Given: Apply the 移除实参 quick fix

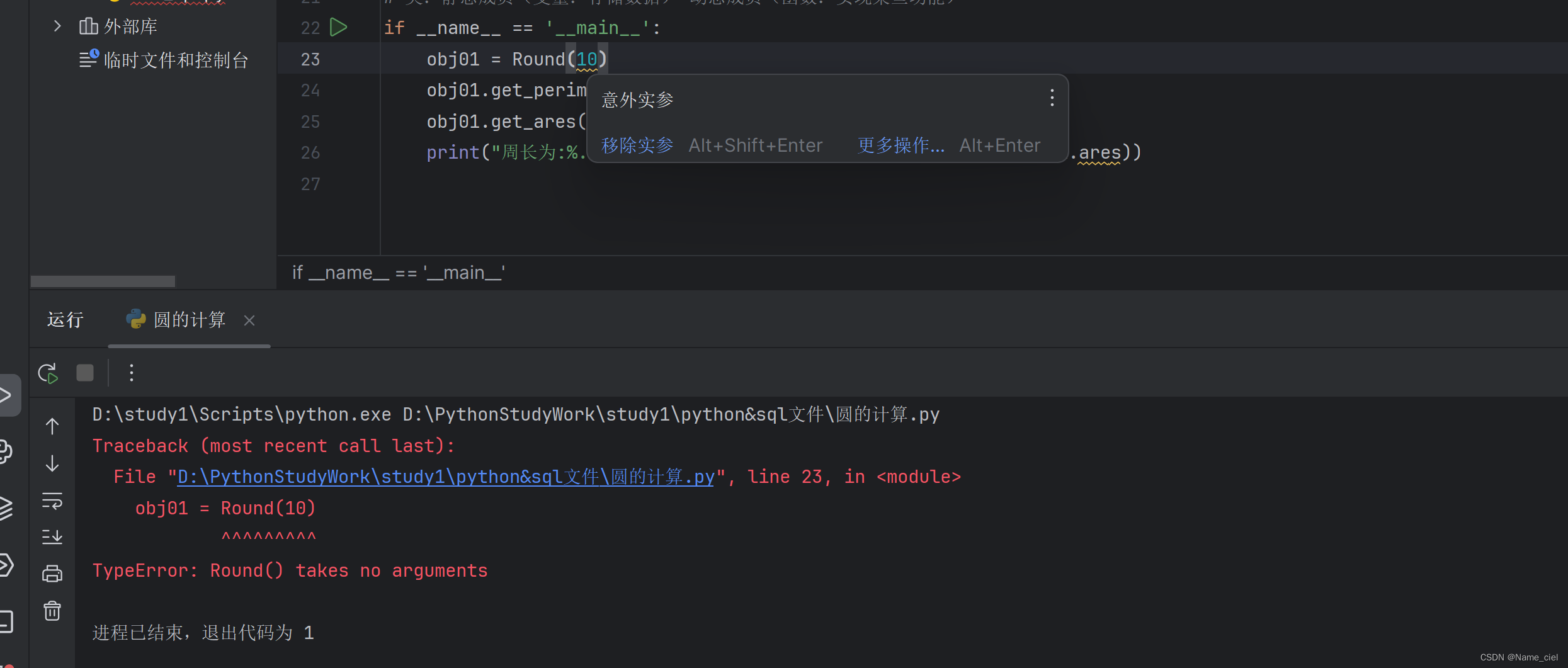Looking at the screenshot, I should [636, 145].
